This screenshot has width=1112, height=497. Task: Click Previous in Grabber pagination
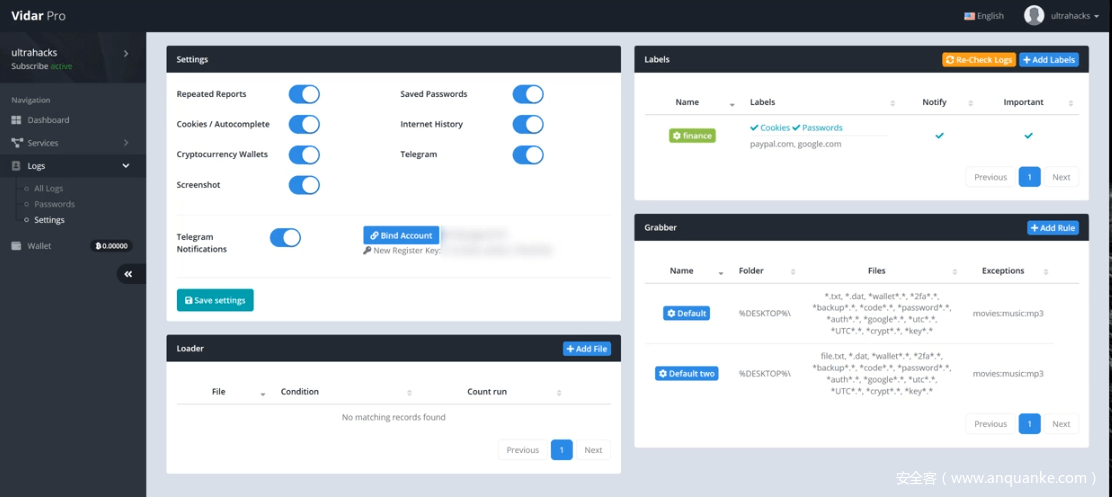[x=991, y=423]
